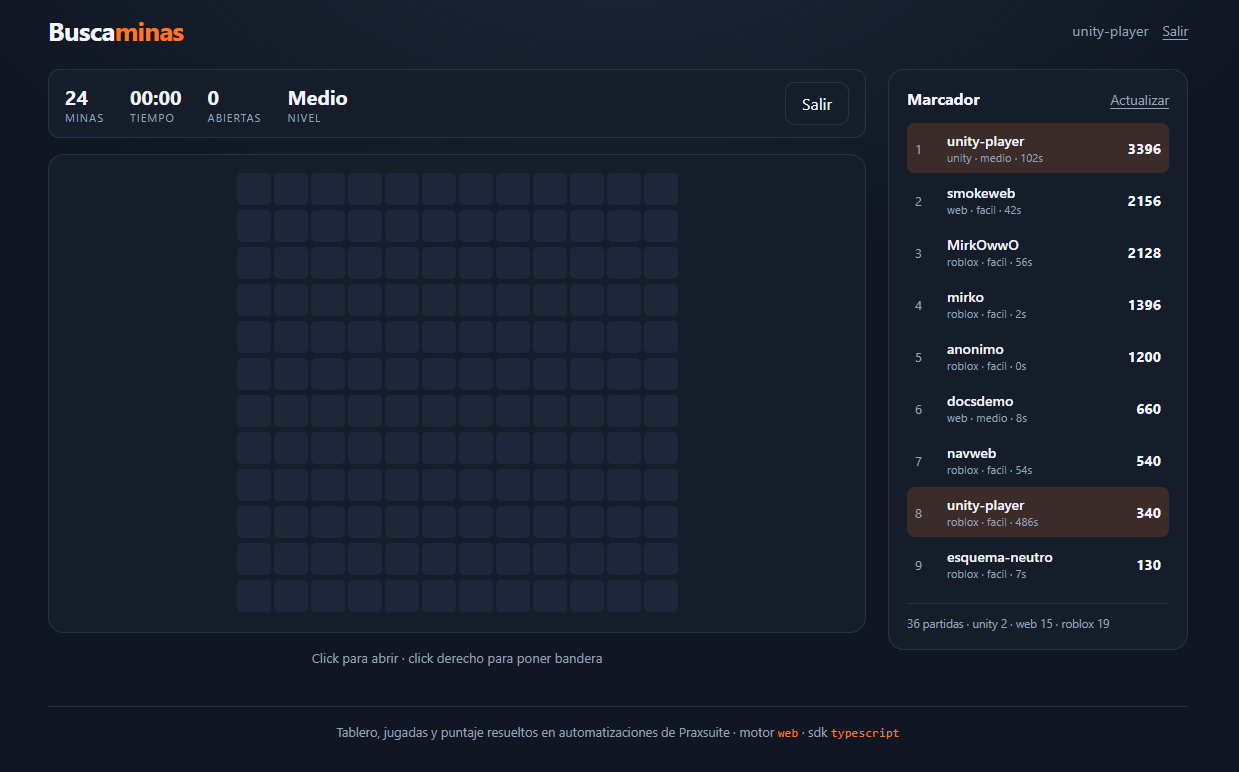Image resolution: width=1239 pixels, height=772 pixels.
Task: Open the bottom-left cell of the minefield
Action: click(254, 596)
